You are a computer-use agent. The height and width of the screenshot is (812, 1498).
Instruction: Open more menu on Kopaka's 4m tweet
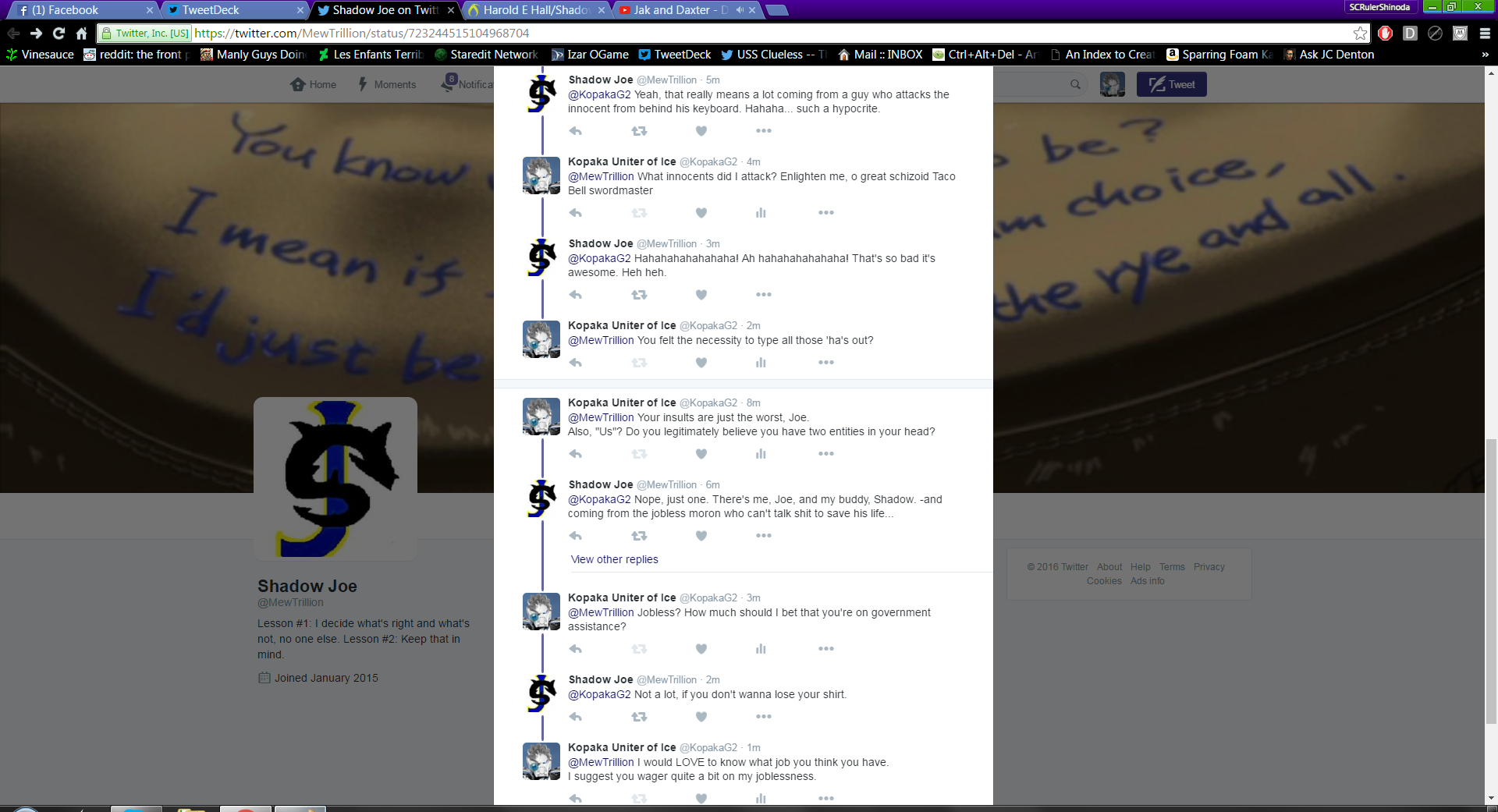point(826,213)
